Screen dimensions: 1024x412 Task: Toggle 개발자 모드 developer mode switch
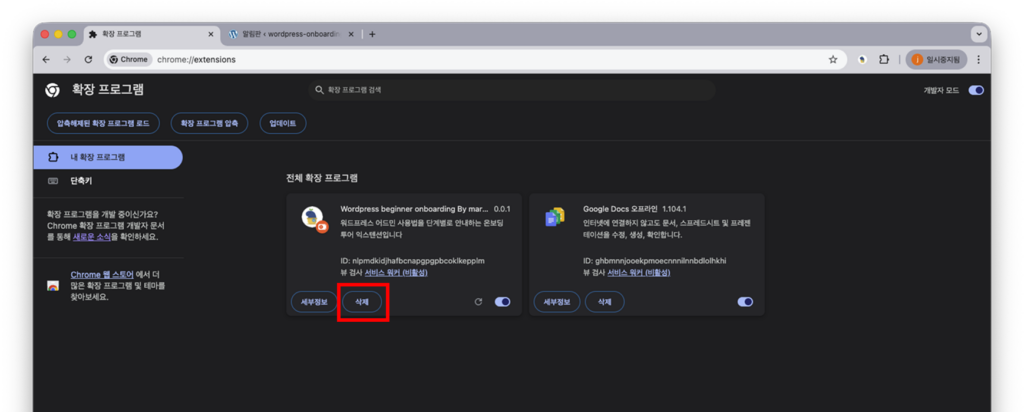point(976,90)
